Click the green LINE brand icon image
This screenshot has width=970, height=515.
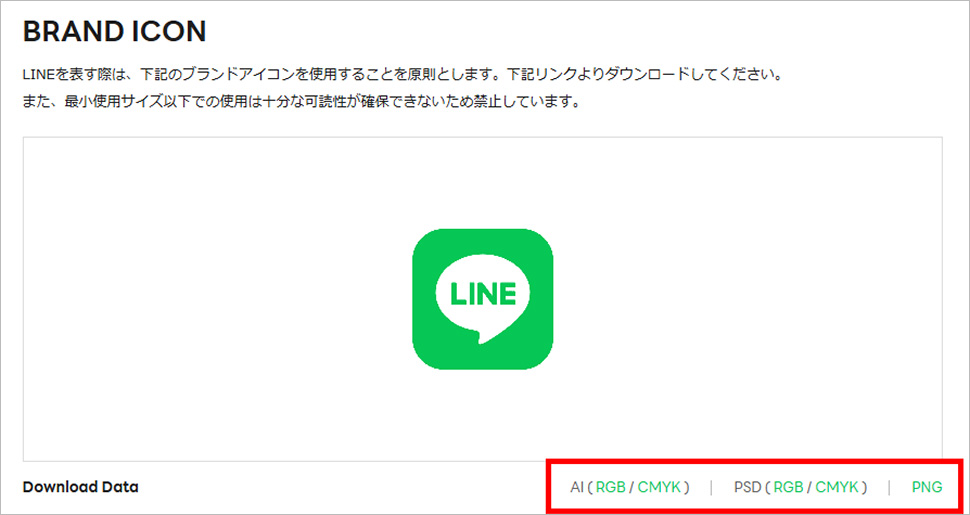(x=483, y=299)
